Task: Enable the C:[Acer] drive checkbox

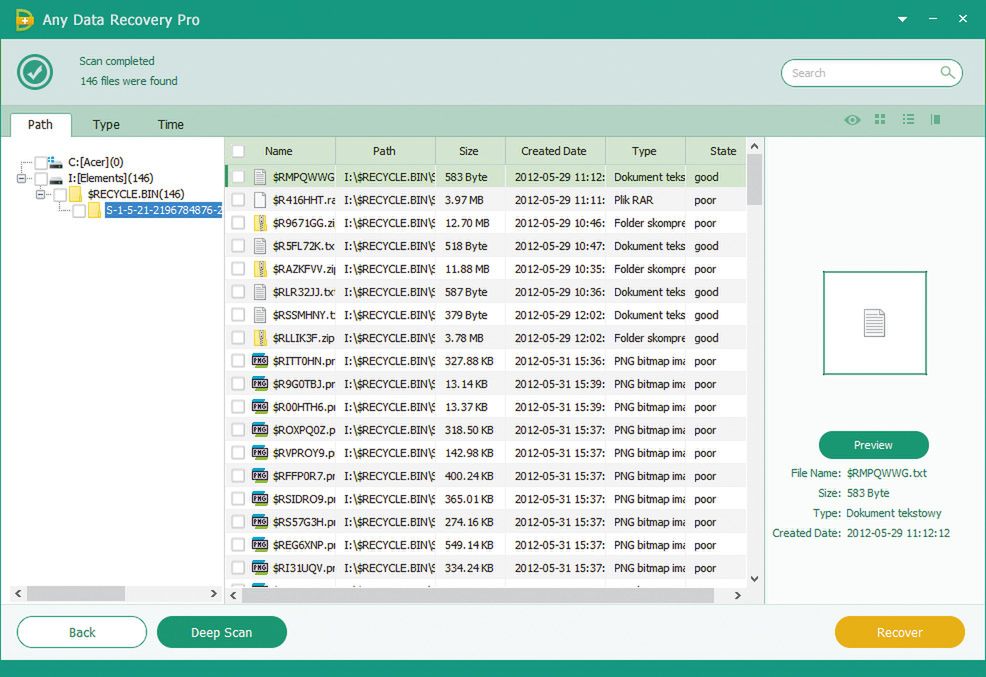Action: tap(40, 162)
